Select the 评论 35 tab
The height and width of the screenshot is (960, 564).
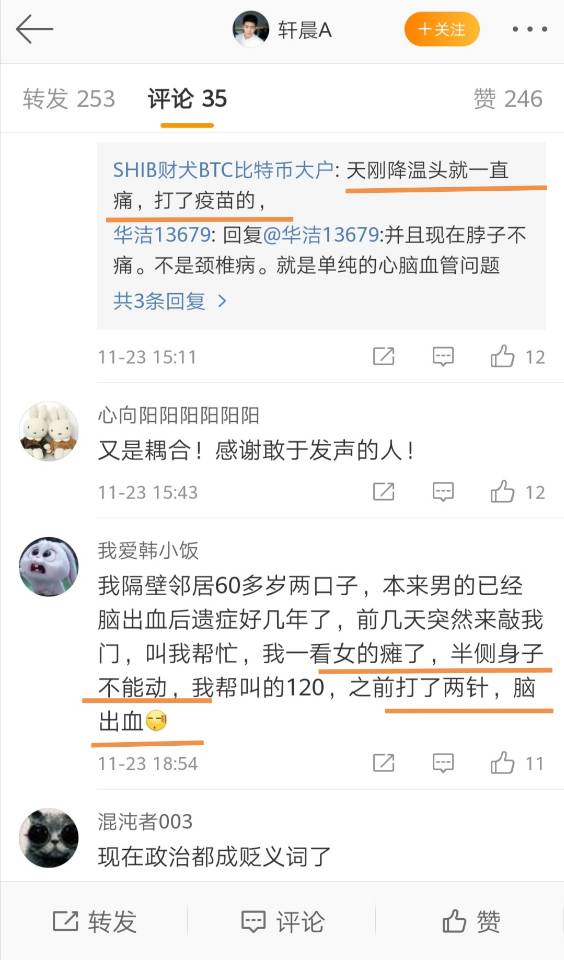pos(187,99)
